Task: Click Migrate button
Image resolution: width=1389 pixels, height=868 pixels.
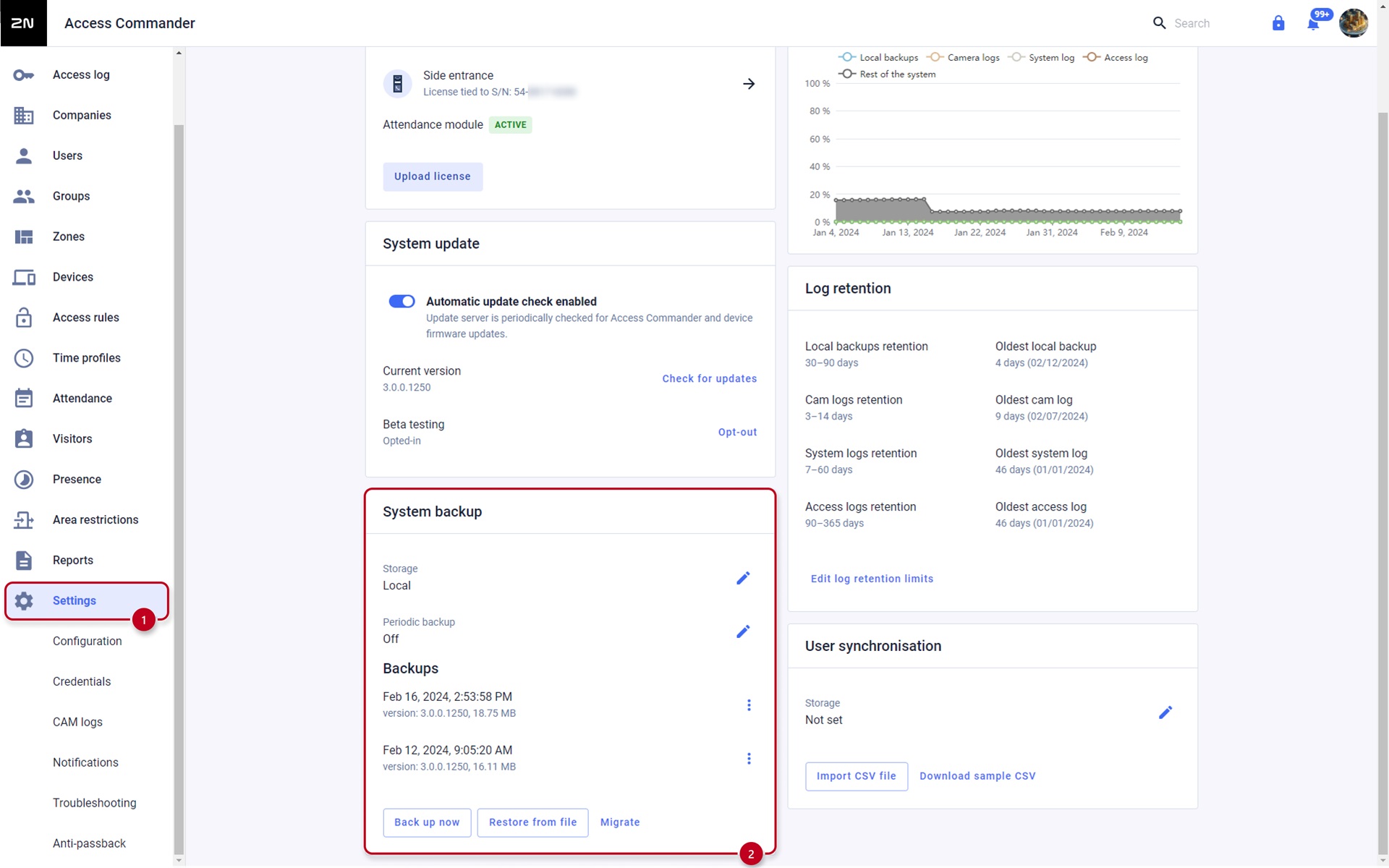Action: point(620,822)
